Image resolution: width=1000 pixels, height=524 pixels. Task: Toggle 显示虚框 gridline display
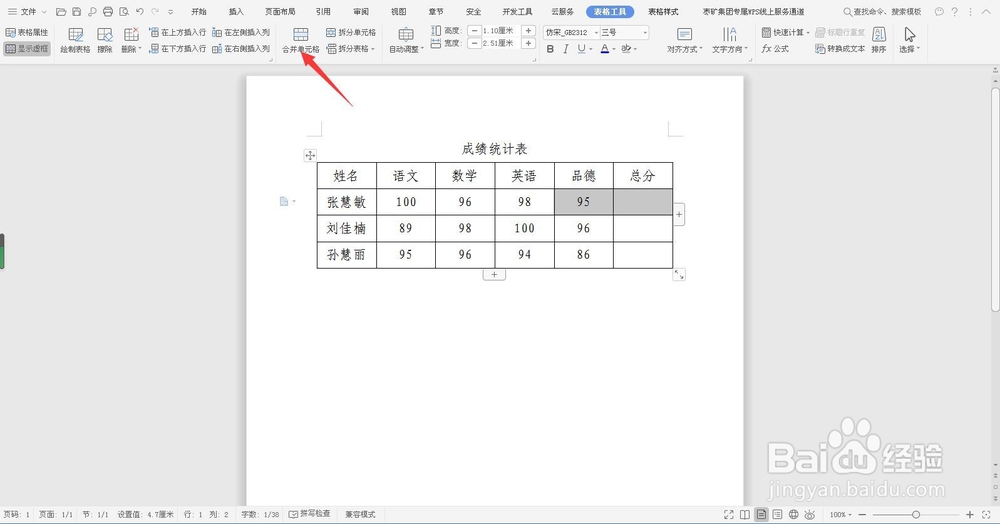[27, 48]
